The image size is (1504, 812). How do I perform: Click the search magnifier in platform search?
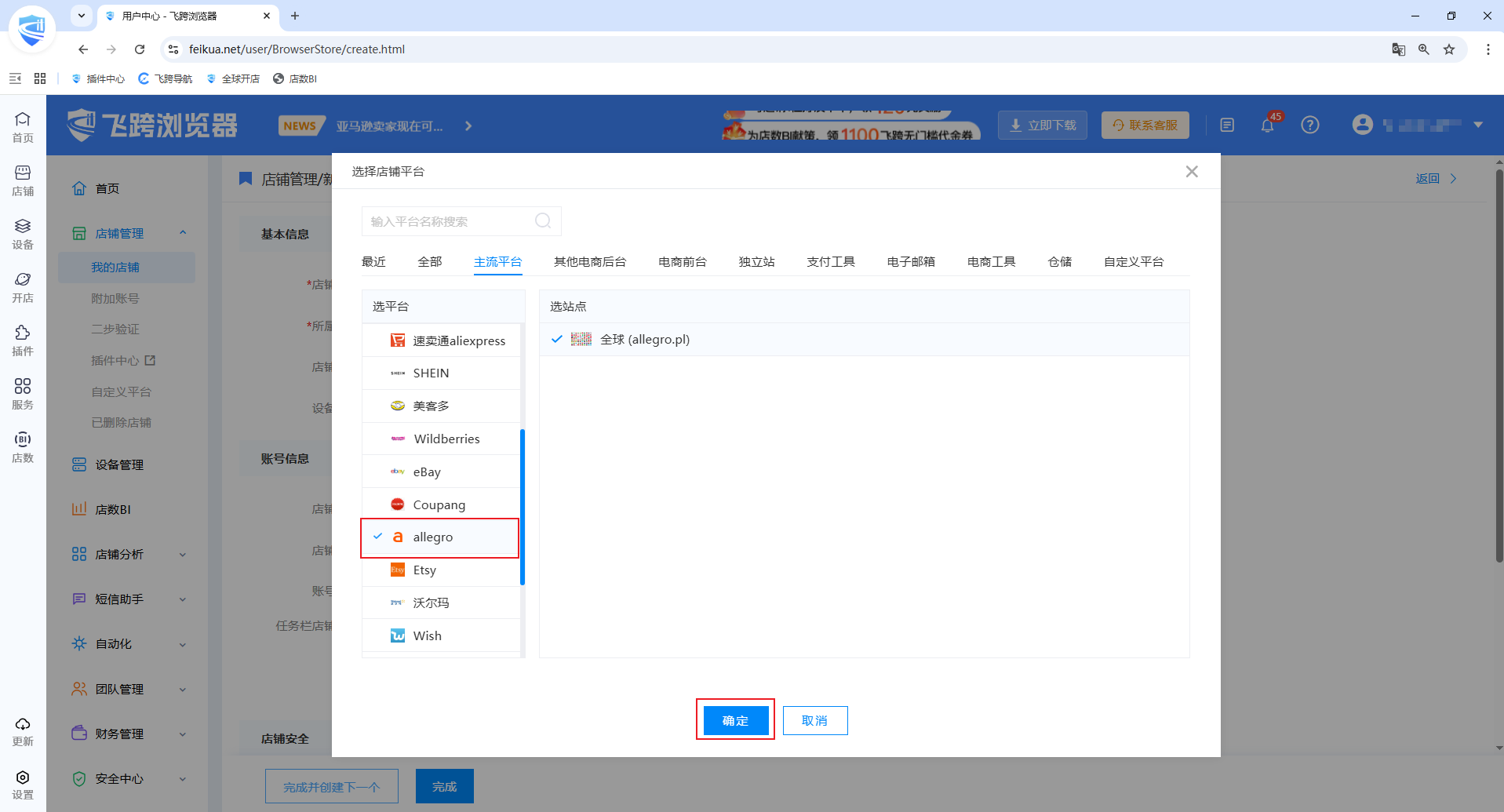point(543,221)
